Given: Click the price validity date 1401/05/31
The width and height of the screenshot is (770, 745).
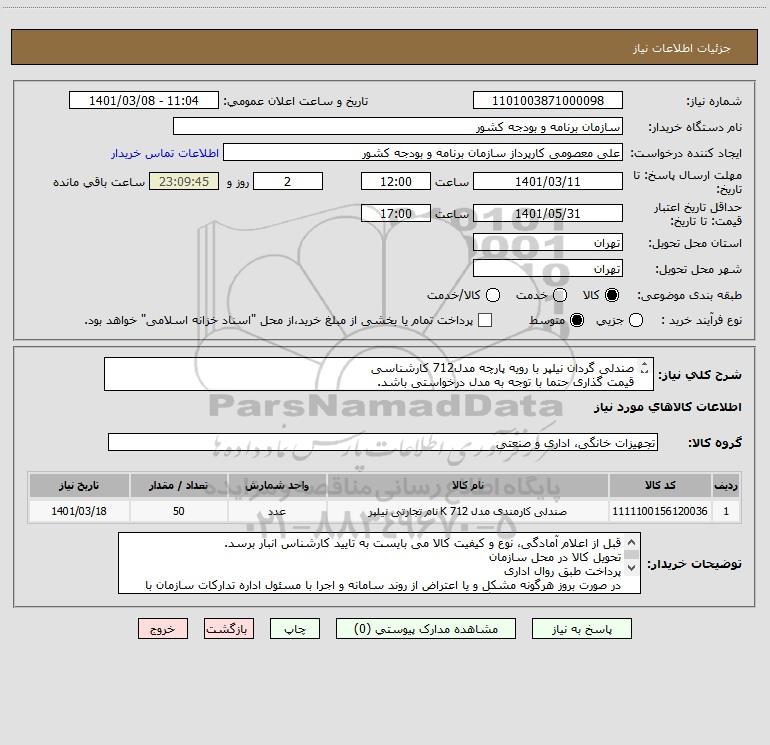Looking at the screenshot, I should tap(548, 213).
